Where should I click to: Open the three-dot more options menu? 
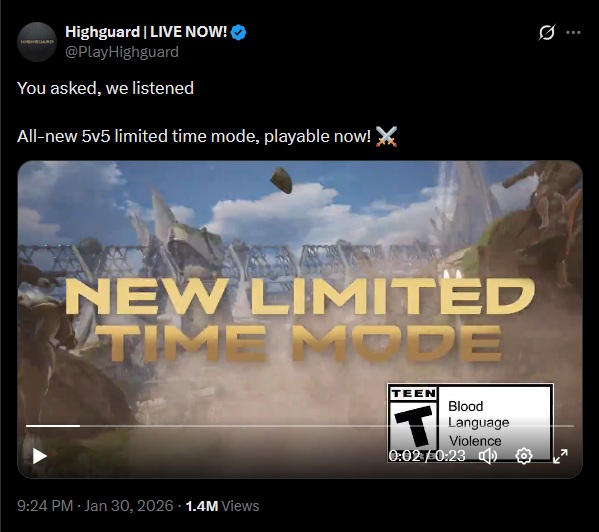tap(573, 32)
